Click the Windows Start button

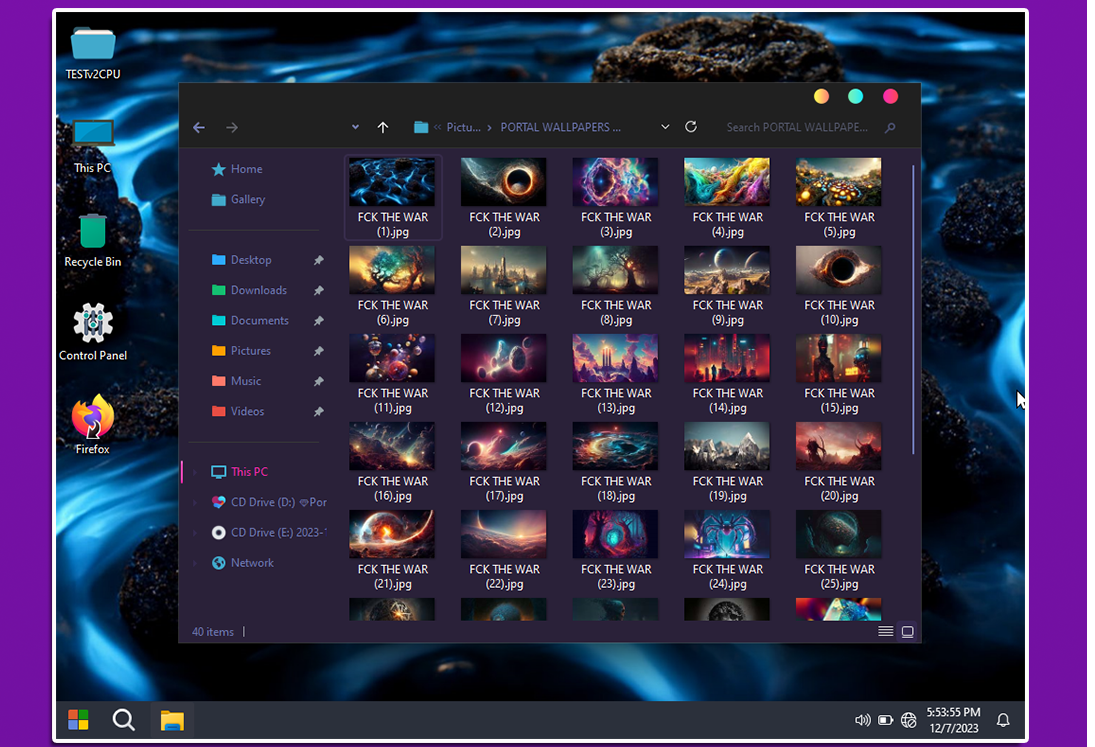coord(78,720)
